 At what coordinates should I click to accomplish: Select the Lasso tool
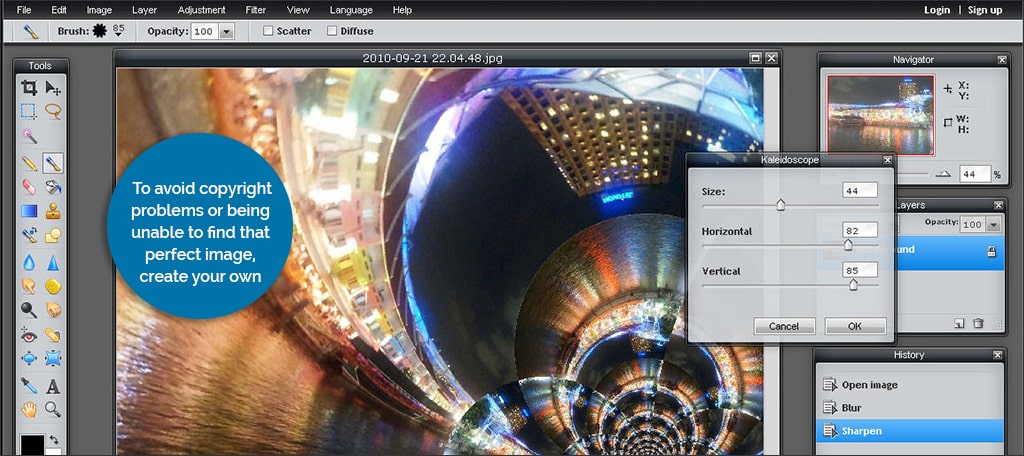(x=53, y=112)
